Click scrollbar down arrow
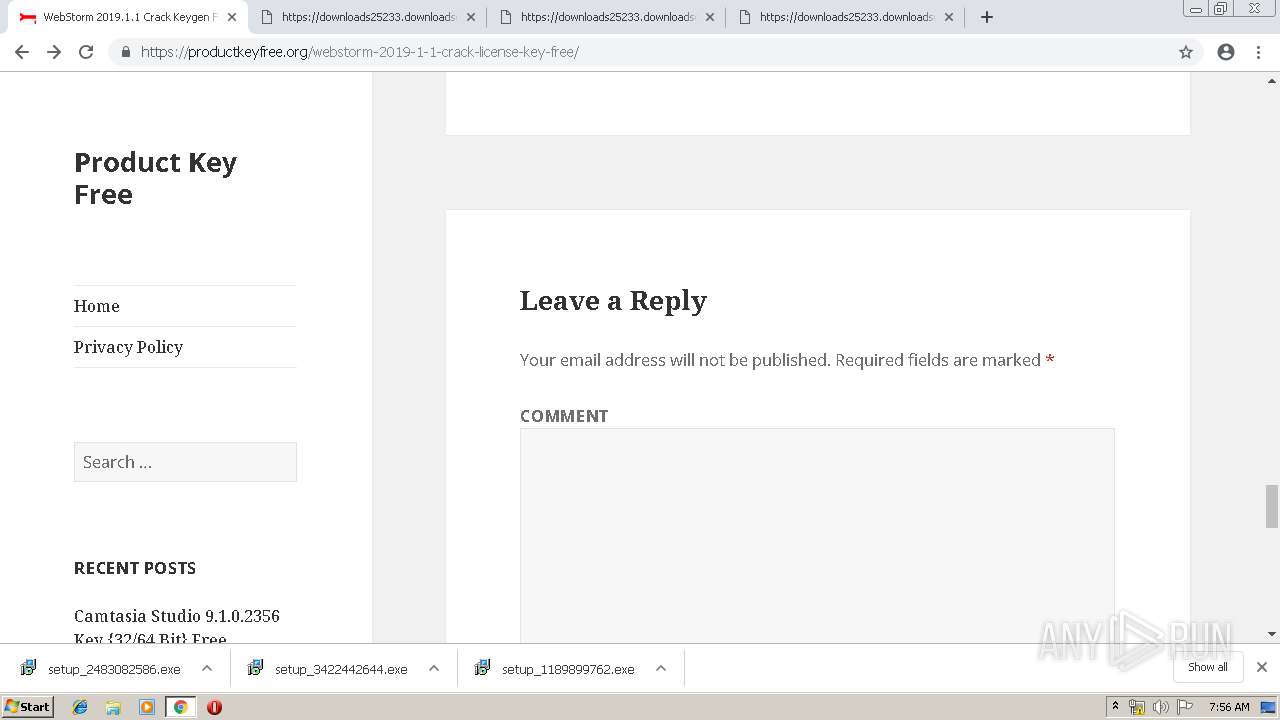Viewport: 1280px width, 720px height. pyautogui.click(x=1272, y=634)
